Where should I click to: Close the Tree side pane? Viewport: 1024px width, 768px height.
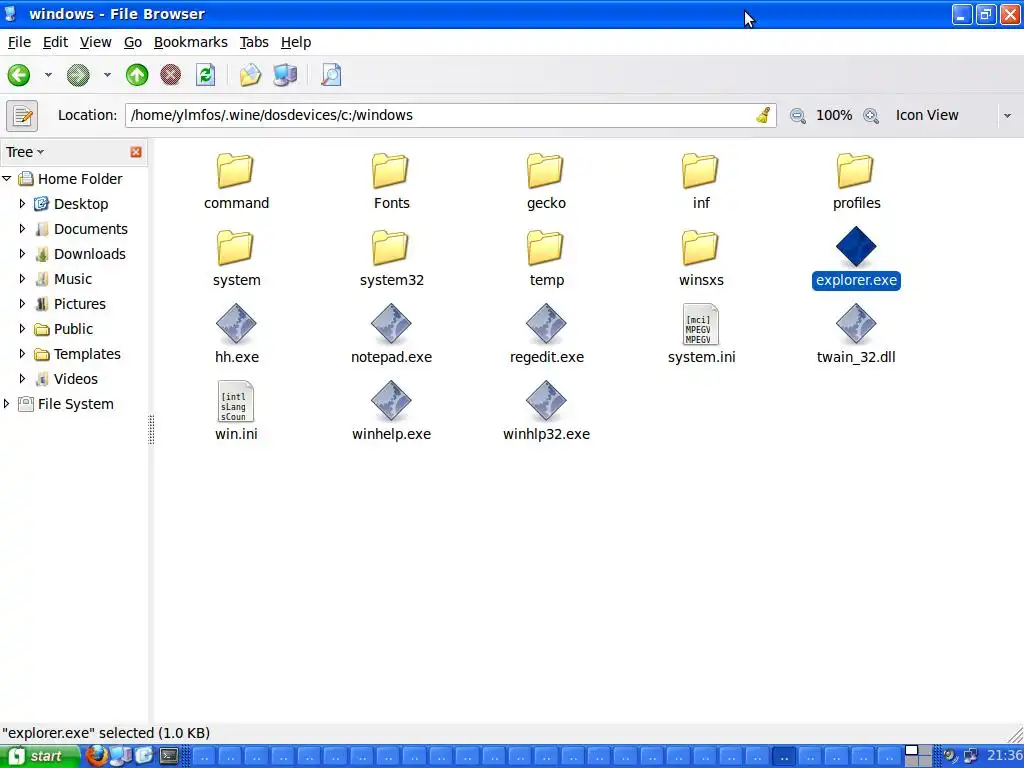tap(136, 152)
